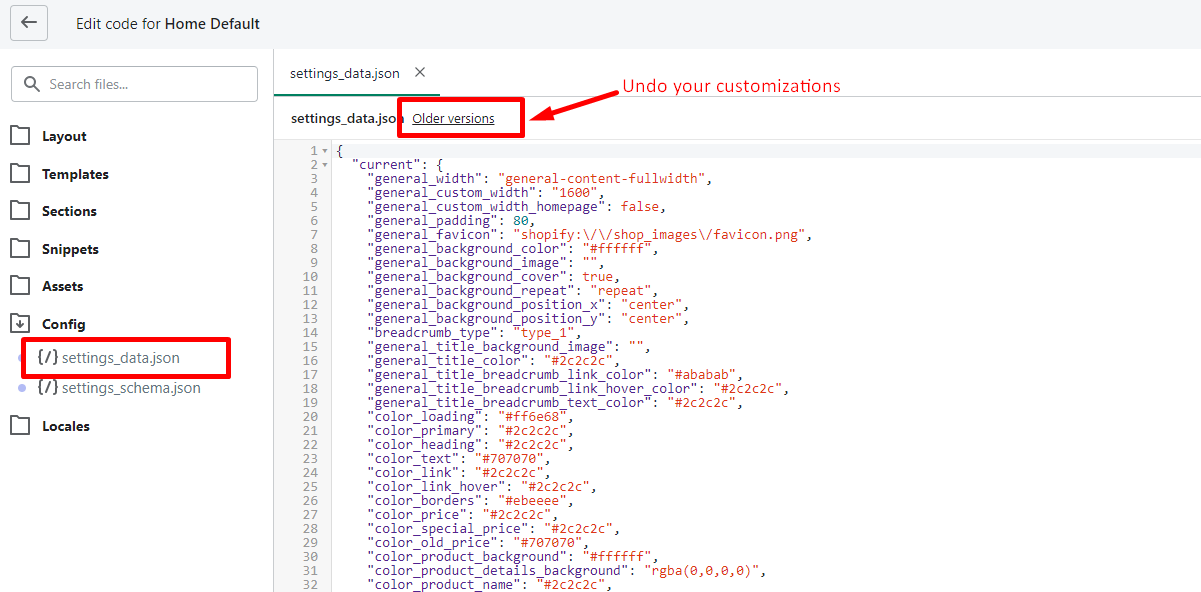Click the Templates folder icon

click(20, 173)
